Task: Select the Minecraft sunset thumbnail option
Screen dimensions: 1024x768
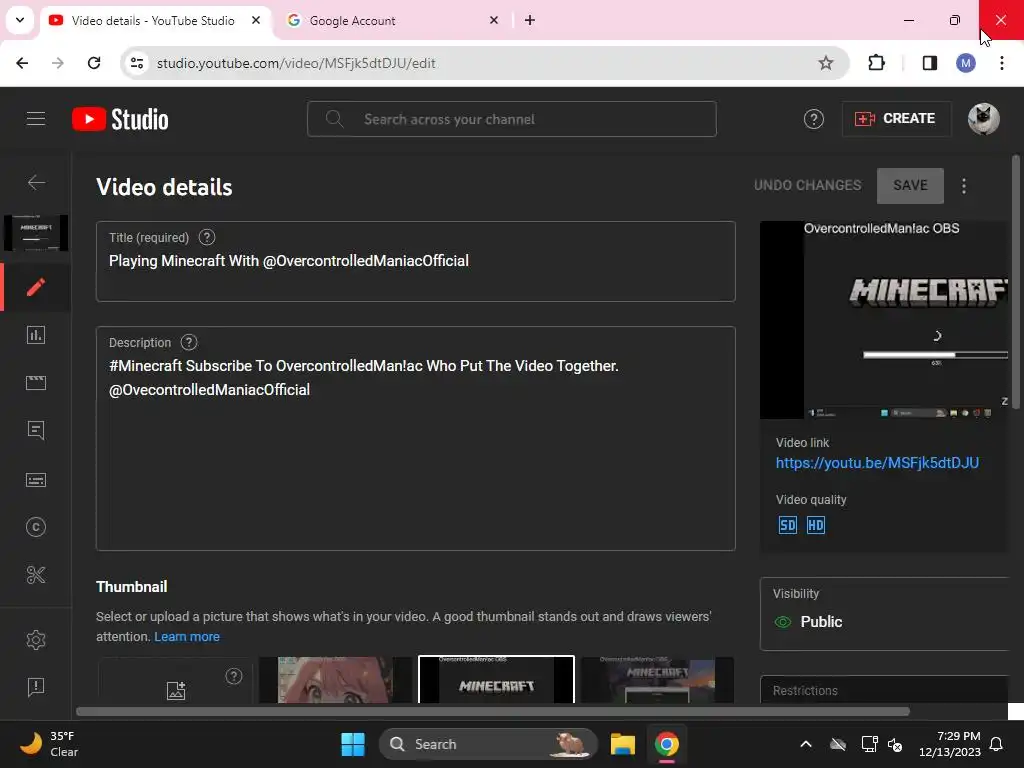Action: (657, 680)
